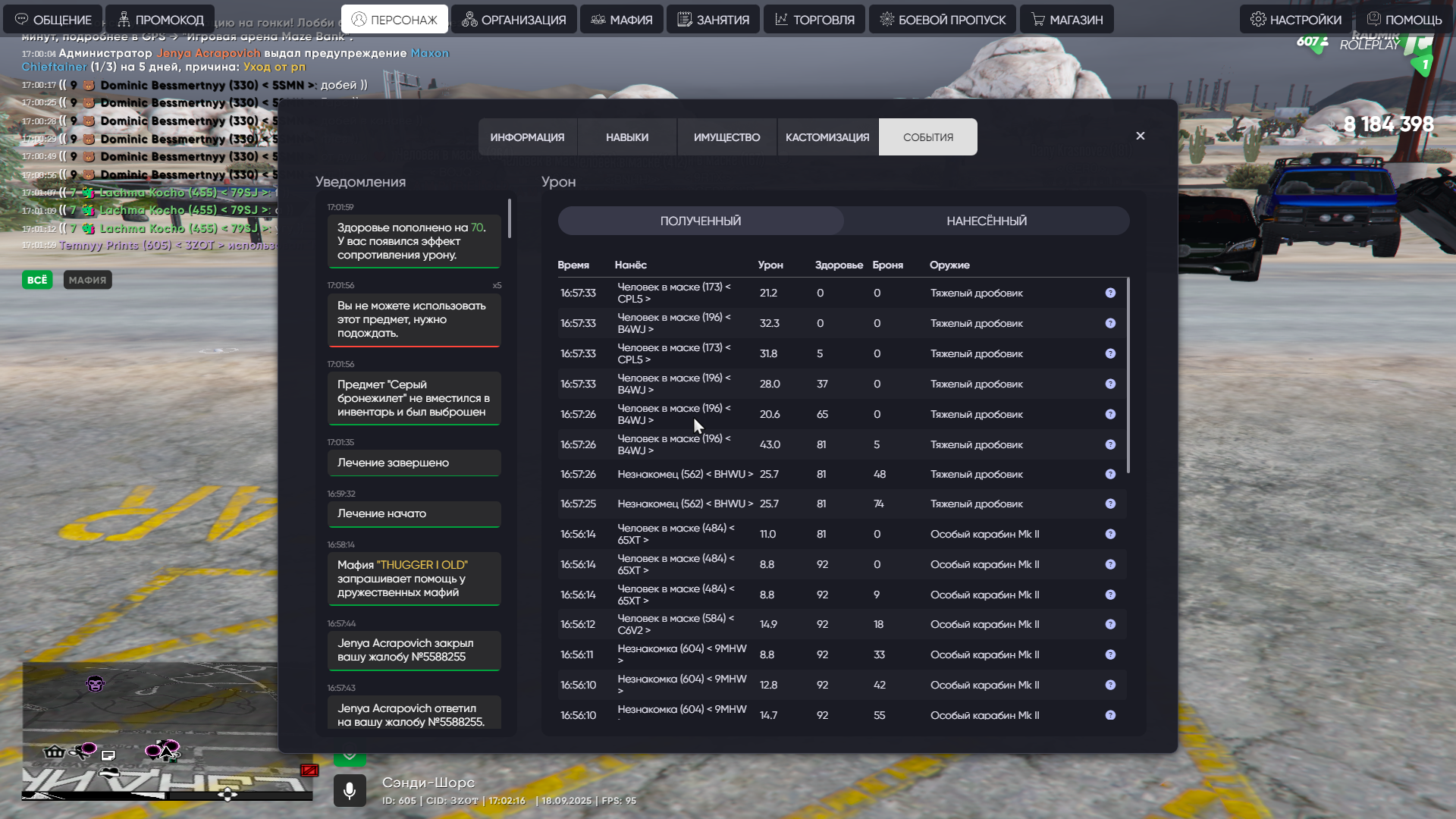Click the gear icon in НАСТРОЙКИ
The image size is (1456, 819).
pos(1257,20)
